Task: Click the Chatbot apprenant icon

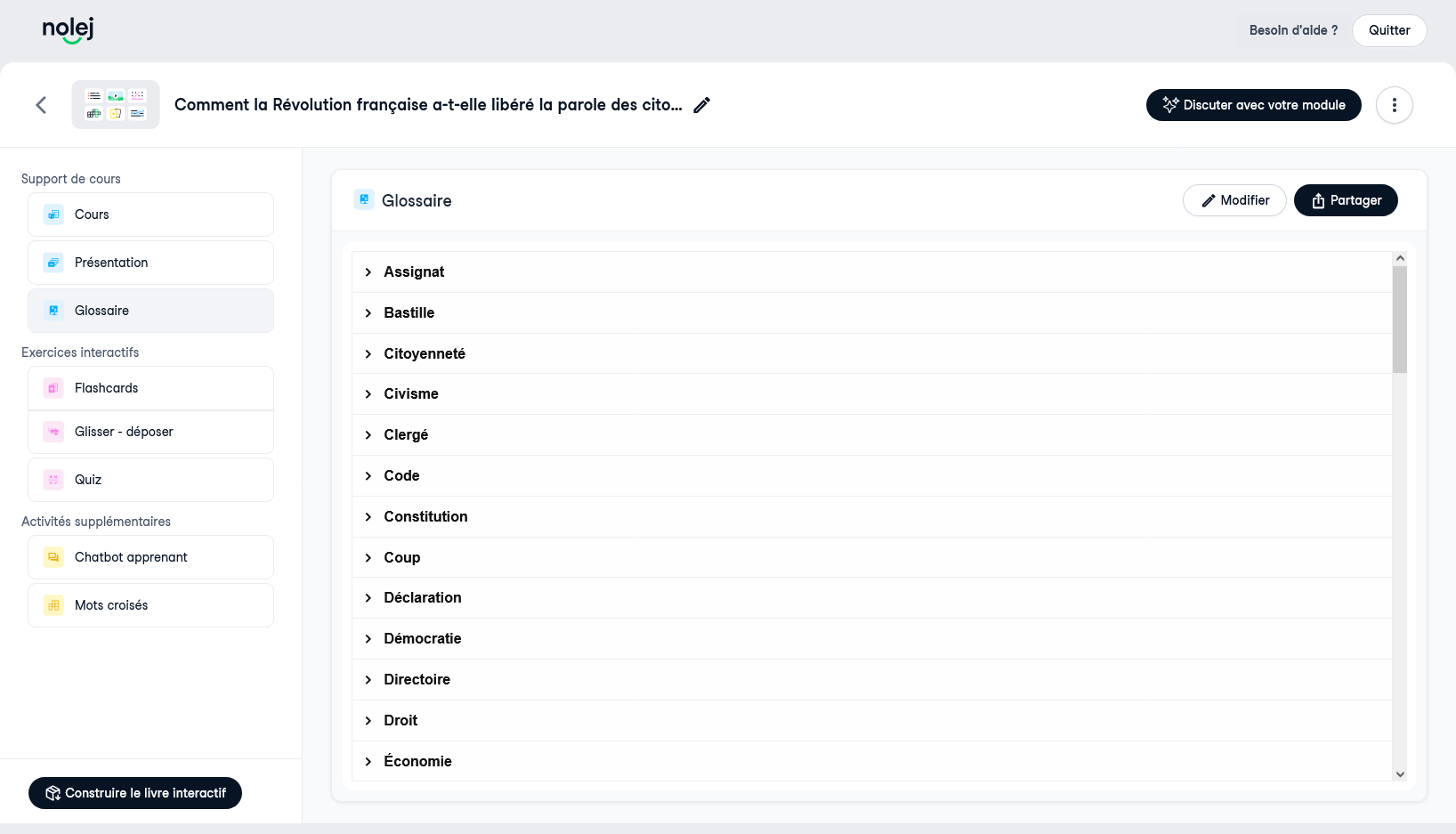Action: coord(53,557)
